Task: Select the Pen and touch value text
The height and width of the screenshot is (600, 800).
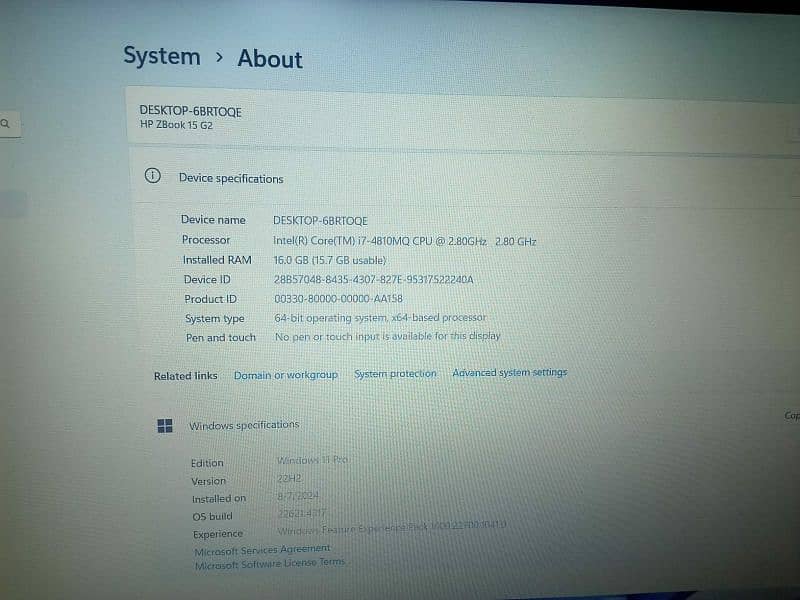Action: [x=387, y=336]
